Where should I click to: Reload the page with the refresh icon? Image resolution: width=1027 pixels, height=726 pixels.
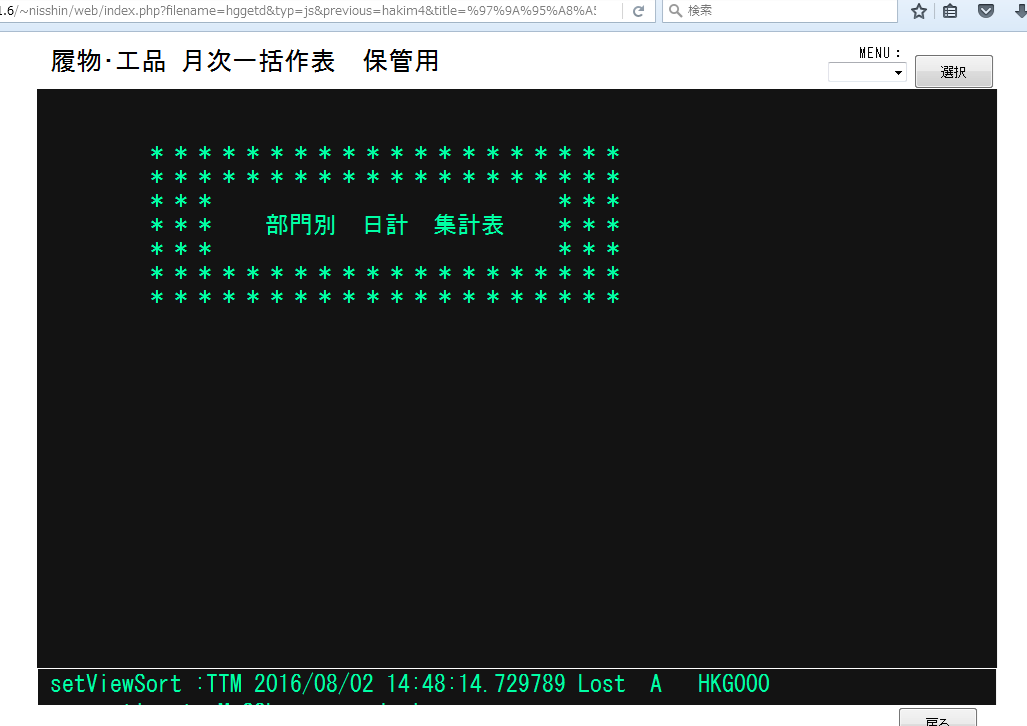(637, 11)
